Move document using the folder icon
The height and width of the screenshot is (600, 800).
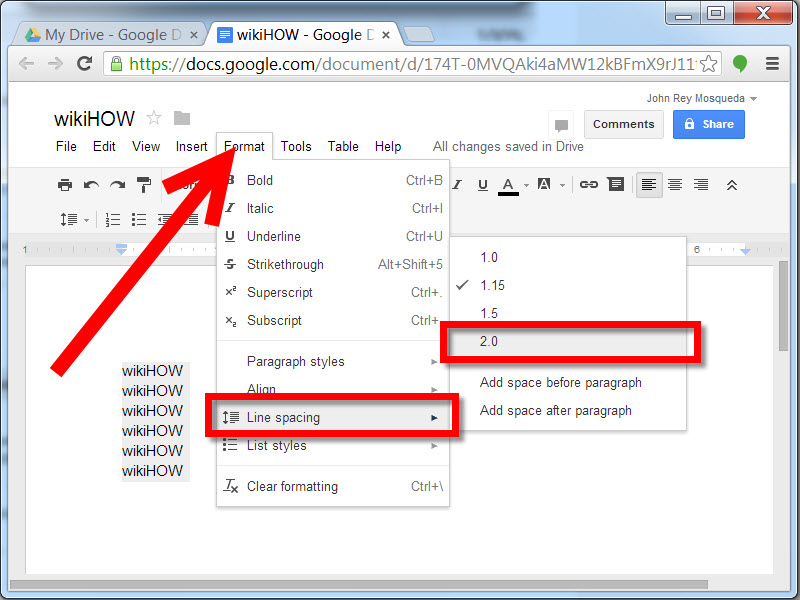182,118
